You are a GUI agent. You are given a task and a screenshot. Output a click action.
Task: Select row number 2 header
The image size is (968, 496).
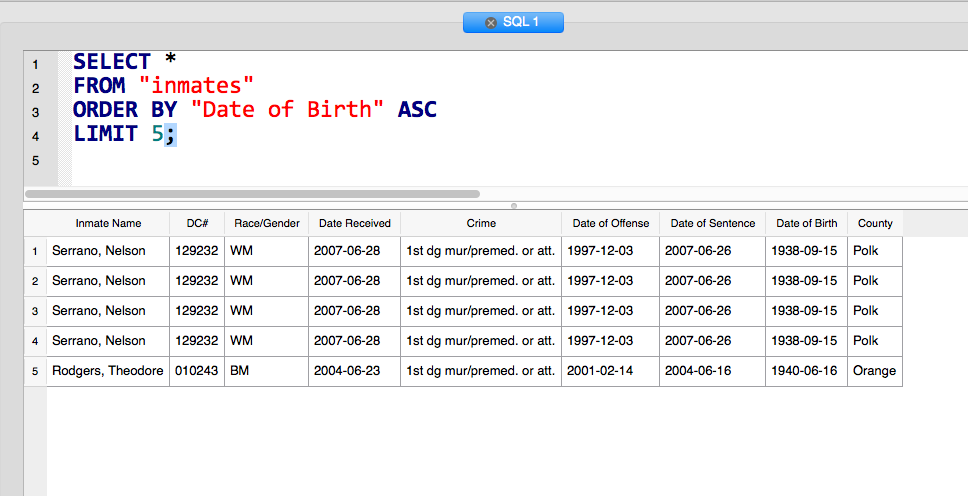coord(35,281)
